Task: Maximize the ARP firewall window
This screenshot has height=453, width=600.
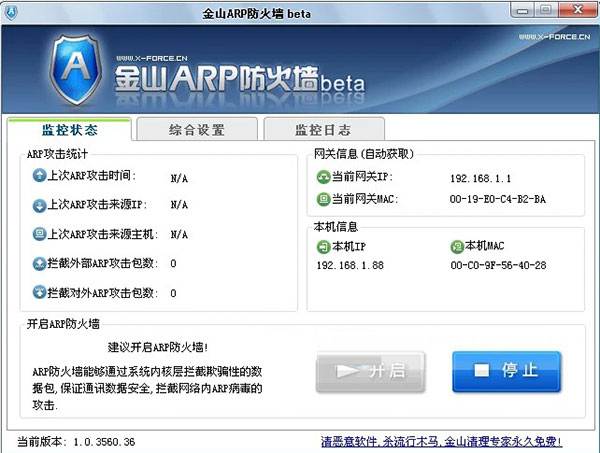Action: pyautogui.click(x=546, y=10)
